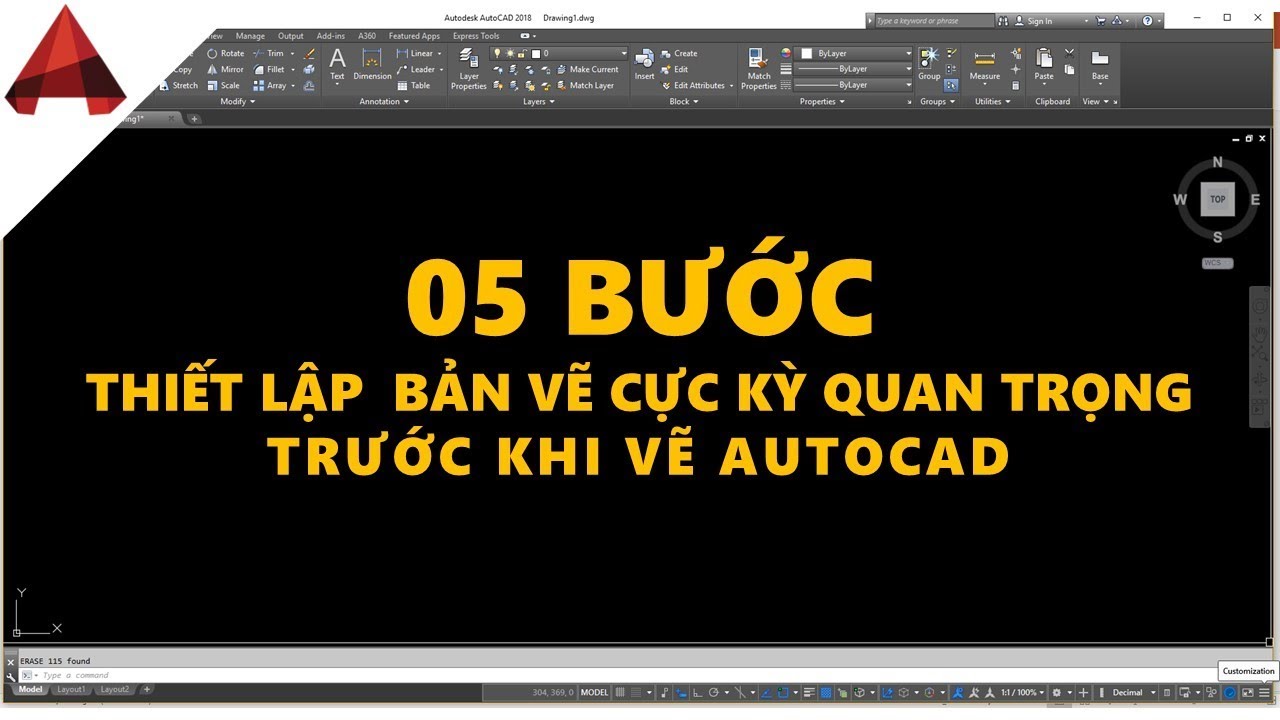Toggle MODEL space button in status bar
1280x720 pixels.
pos(595,692)
